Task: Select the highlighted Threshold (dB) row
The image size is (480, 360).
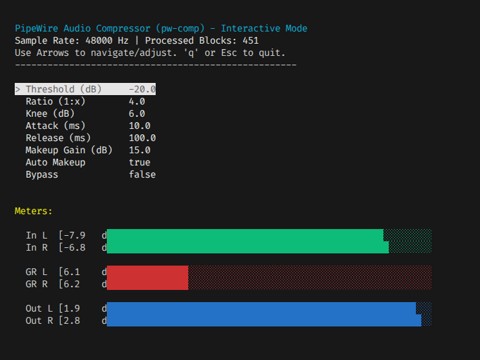Action: pos(85,89)
